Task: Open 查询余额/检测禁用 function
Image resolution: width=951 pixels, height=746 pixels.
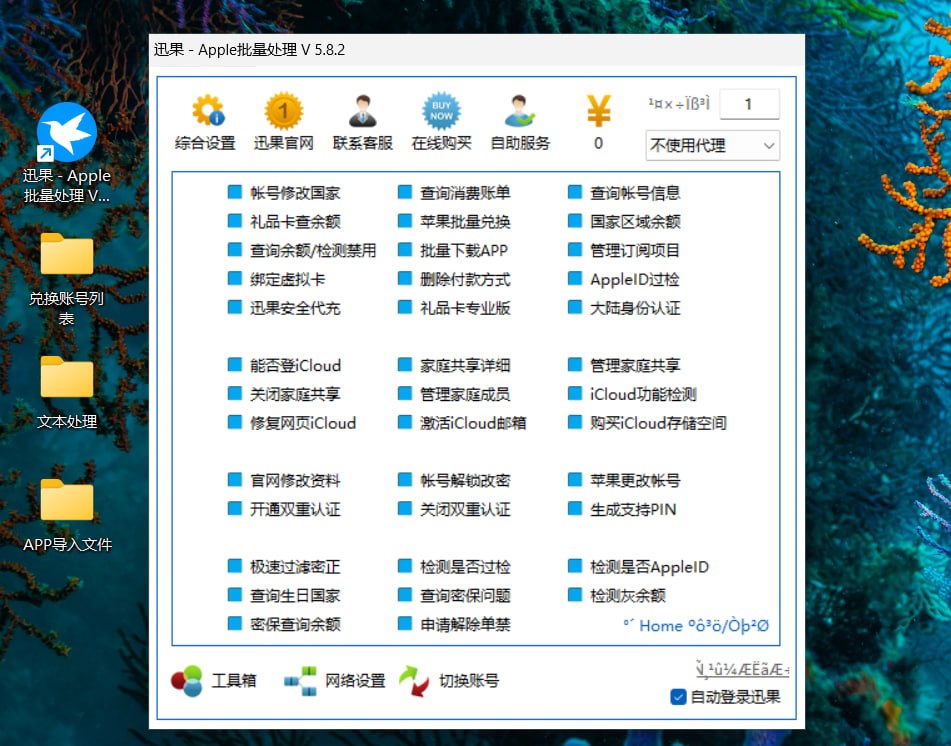Action: pos(313,250)
